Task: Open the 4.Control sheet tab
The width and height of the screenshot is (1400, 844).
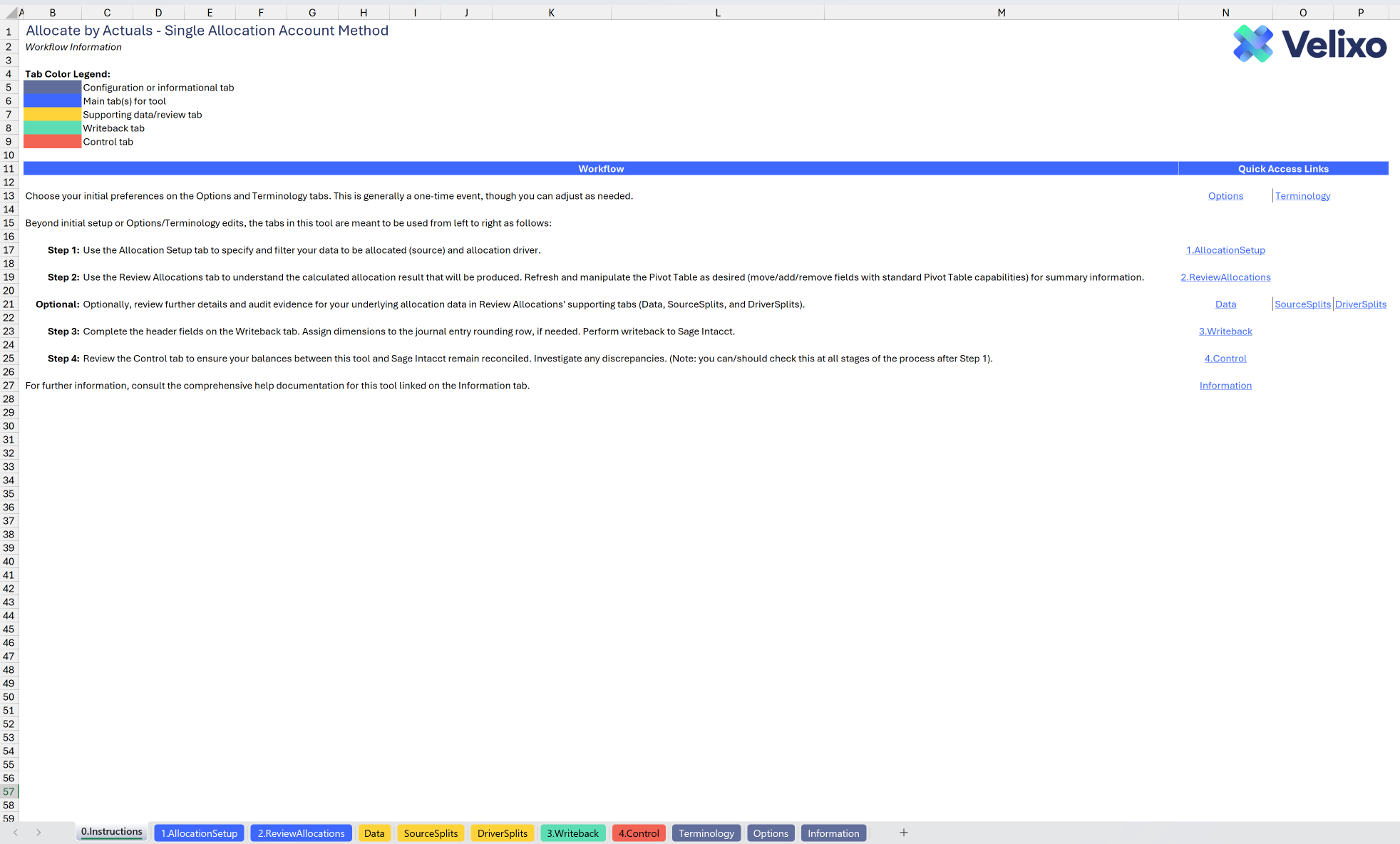Action: click(x=639, y=833)
